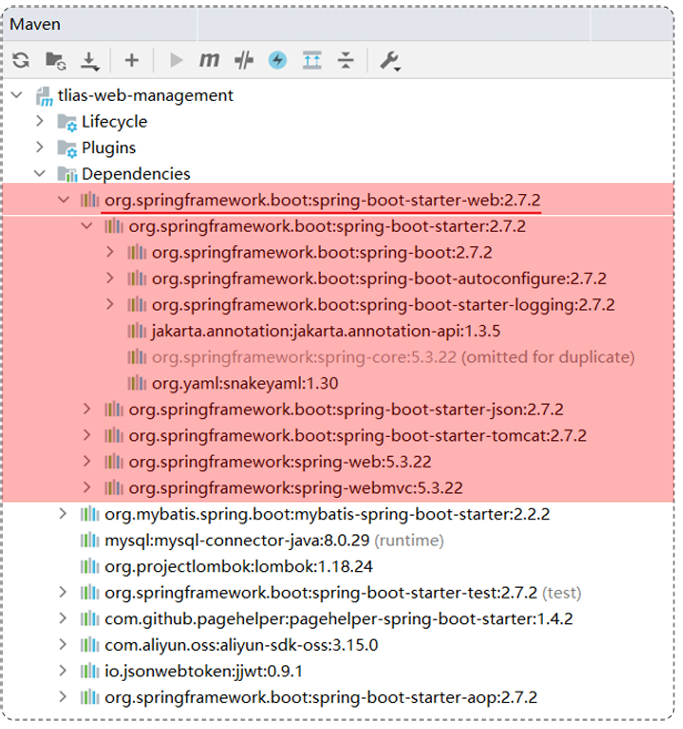
Task: Expand spring-boot-starter-test:2.7.2 dependency
Action: 63,592
